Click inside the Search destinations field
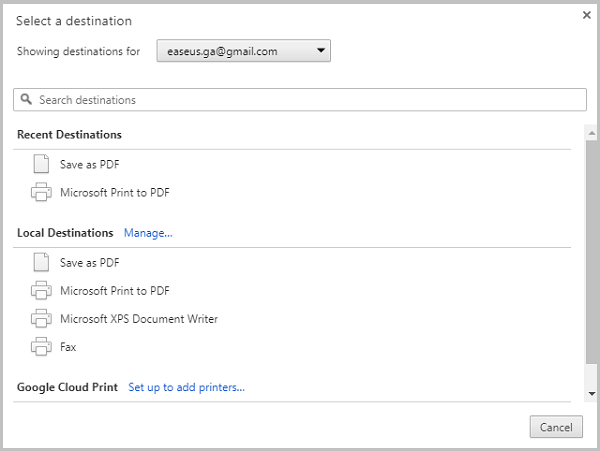The height and width of the screenshot is (451, 600). 300,100
